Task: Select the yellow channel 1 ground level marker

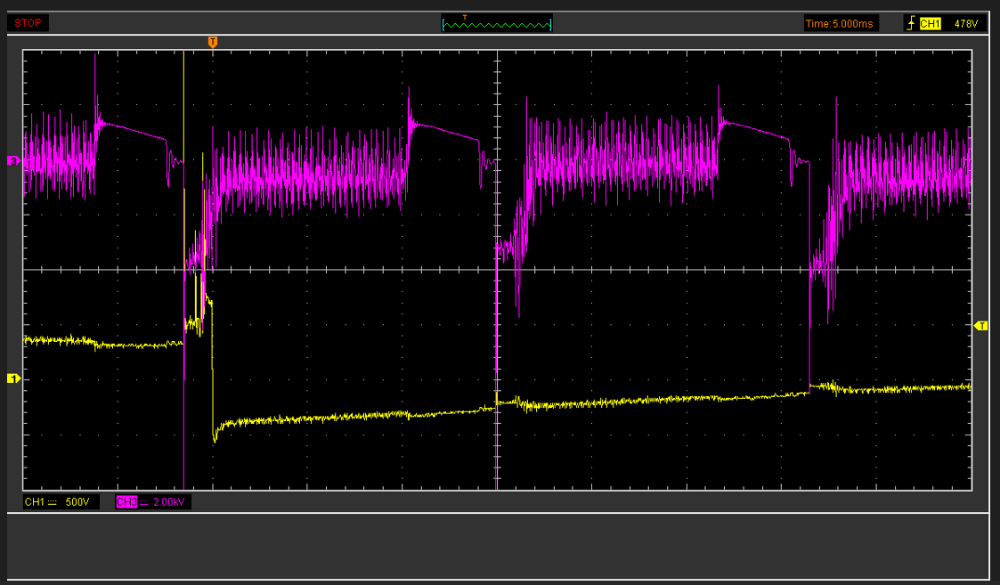Action: coord(14,378)
